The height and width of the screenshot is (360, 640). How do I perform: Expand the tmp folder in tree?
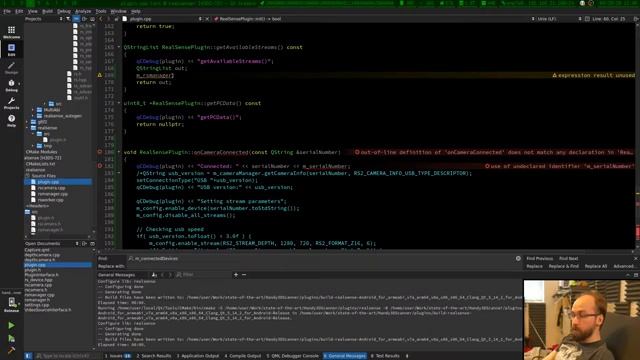[33, 146]
